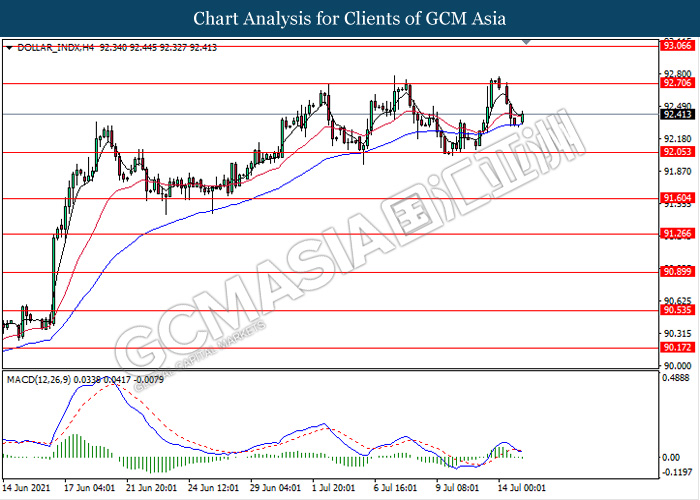
Task: Click the 17 Jun 04:01 time label
Action: [x=90, y=488]
